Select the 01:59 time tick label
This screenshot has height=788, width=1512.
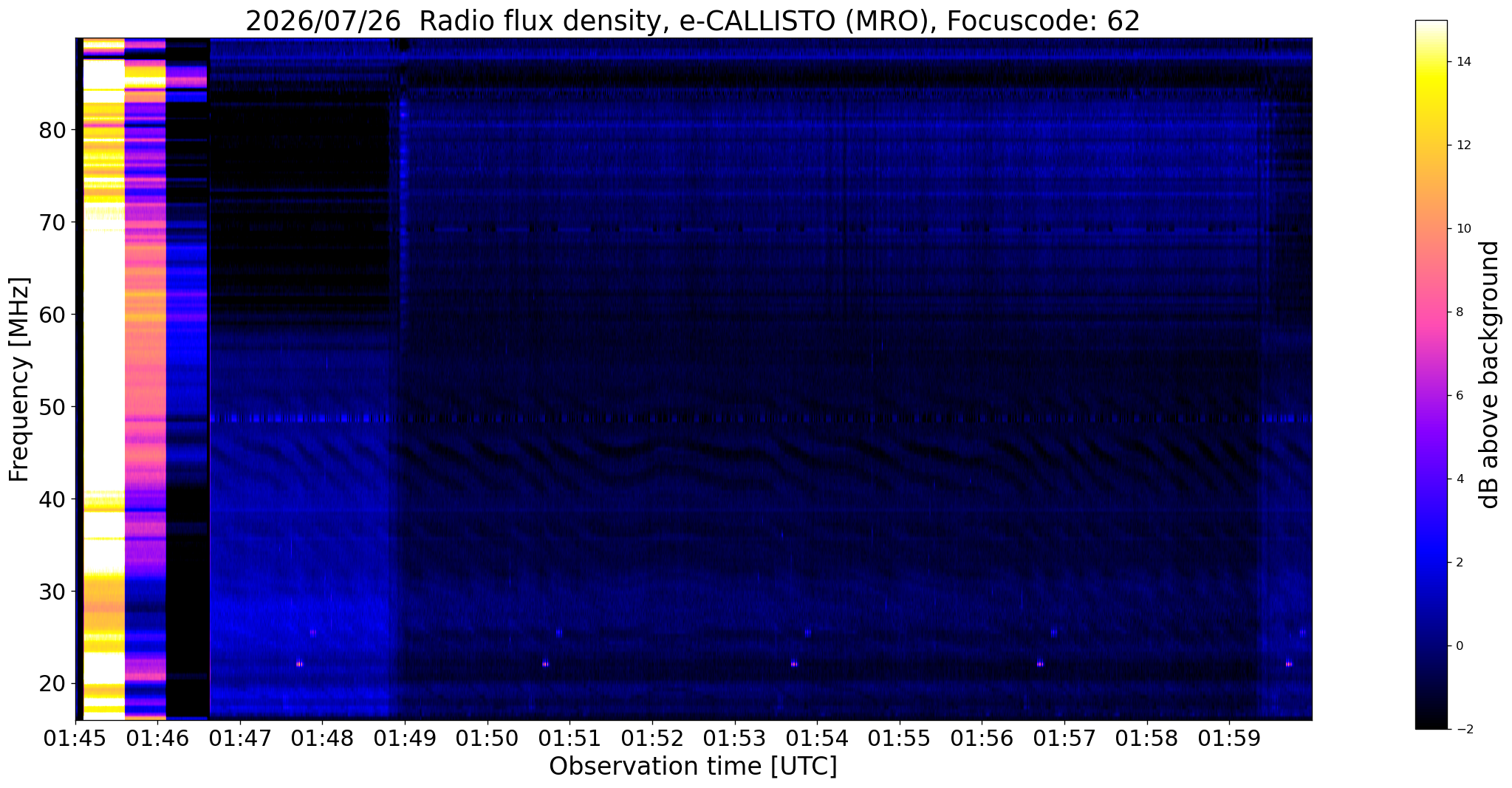point(1229,739)
